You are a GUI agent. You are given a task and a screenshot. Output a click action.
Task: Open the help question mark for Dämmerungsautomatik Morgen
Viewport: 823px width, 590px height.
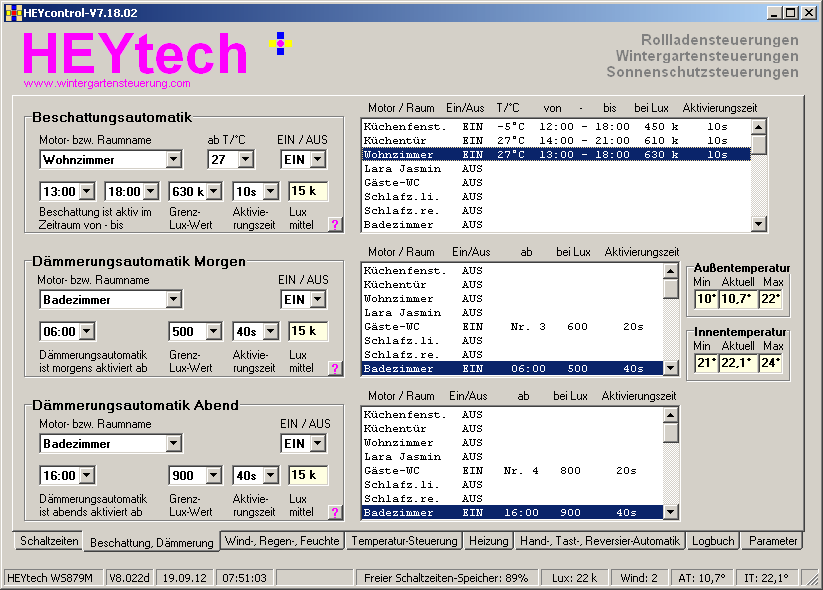click(335, 368)
